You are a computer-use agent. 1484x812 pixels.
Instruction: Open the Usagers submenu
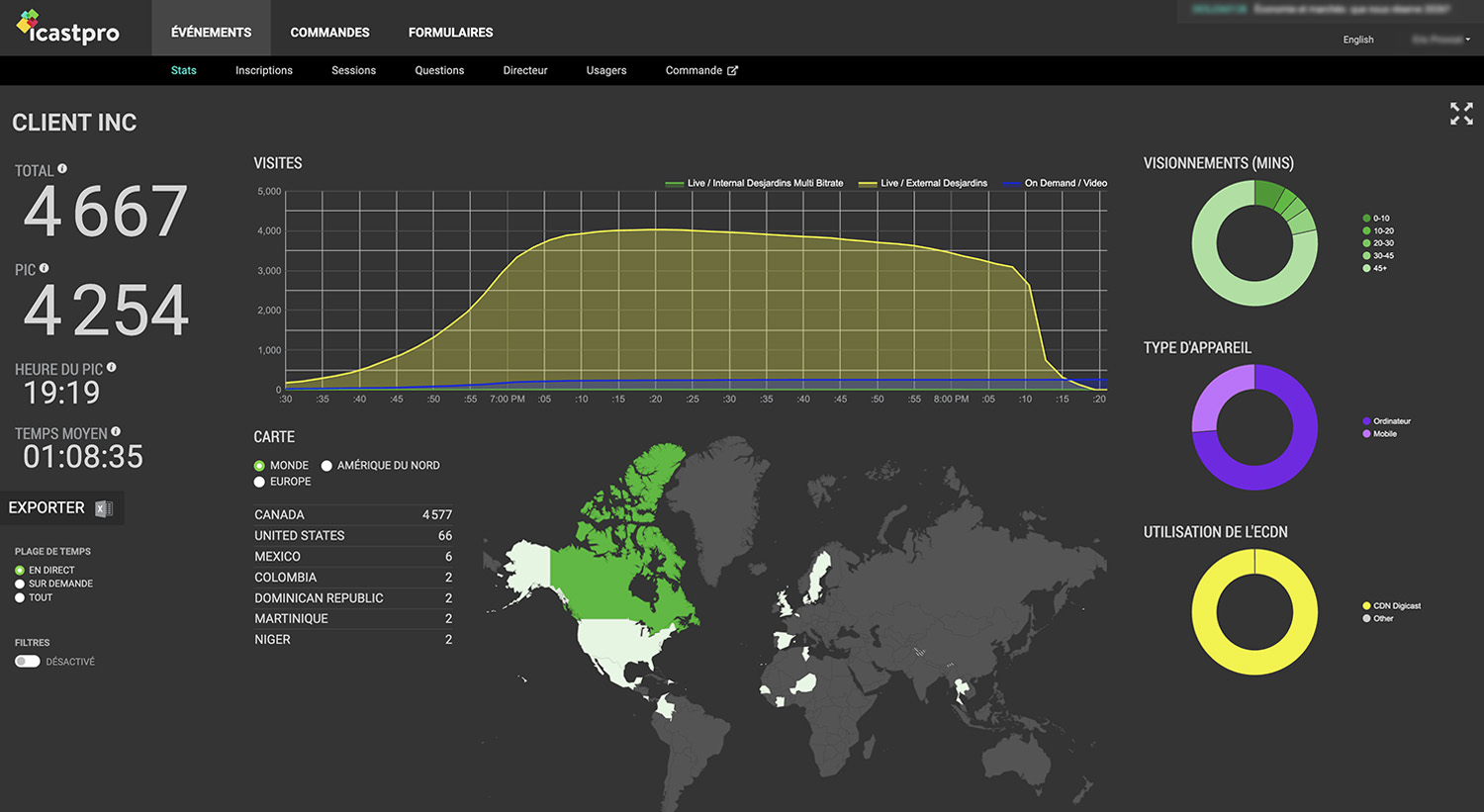click(x=606, y=70)
